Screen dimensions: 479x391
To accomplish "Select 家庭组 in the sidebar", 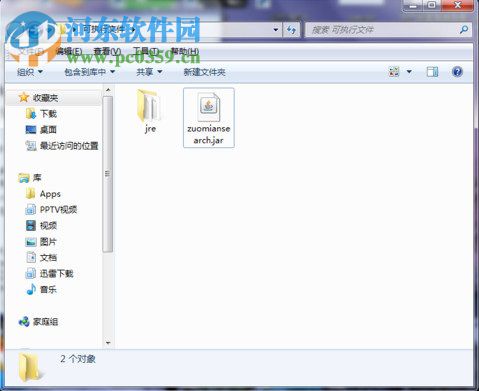I will pyautogui.click(x=39, y=322).
